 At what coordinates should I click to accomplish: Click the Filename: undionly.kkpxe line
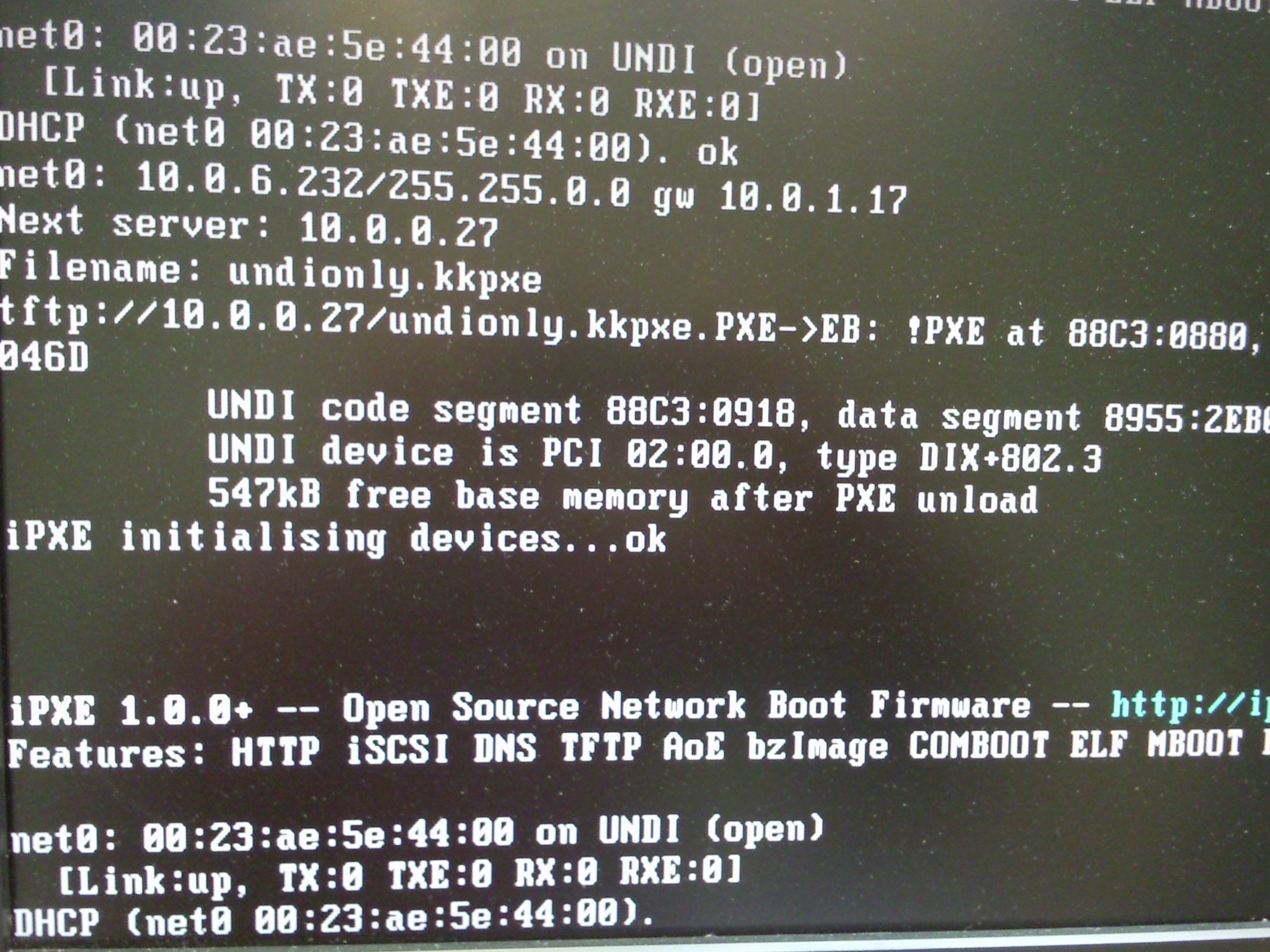coord(270,274)
